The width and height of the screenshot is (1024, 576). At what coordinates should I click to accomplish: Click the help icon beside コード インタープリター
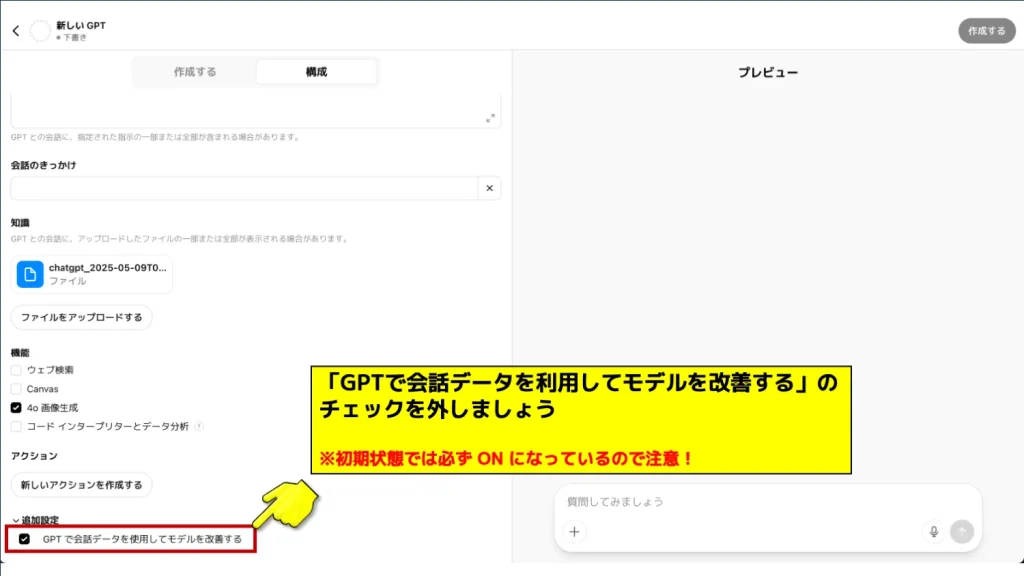tap(199, 426)
